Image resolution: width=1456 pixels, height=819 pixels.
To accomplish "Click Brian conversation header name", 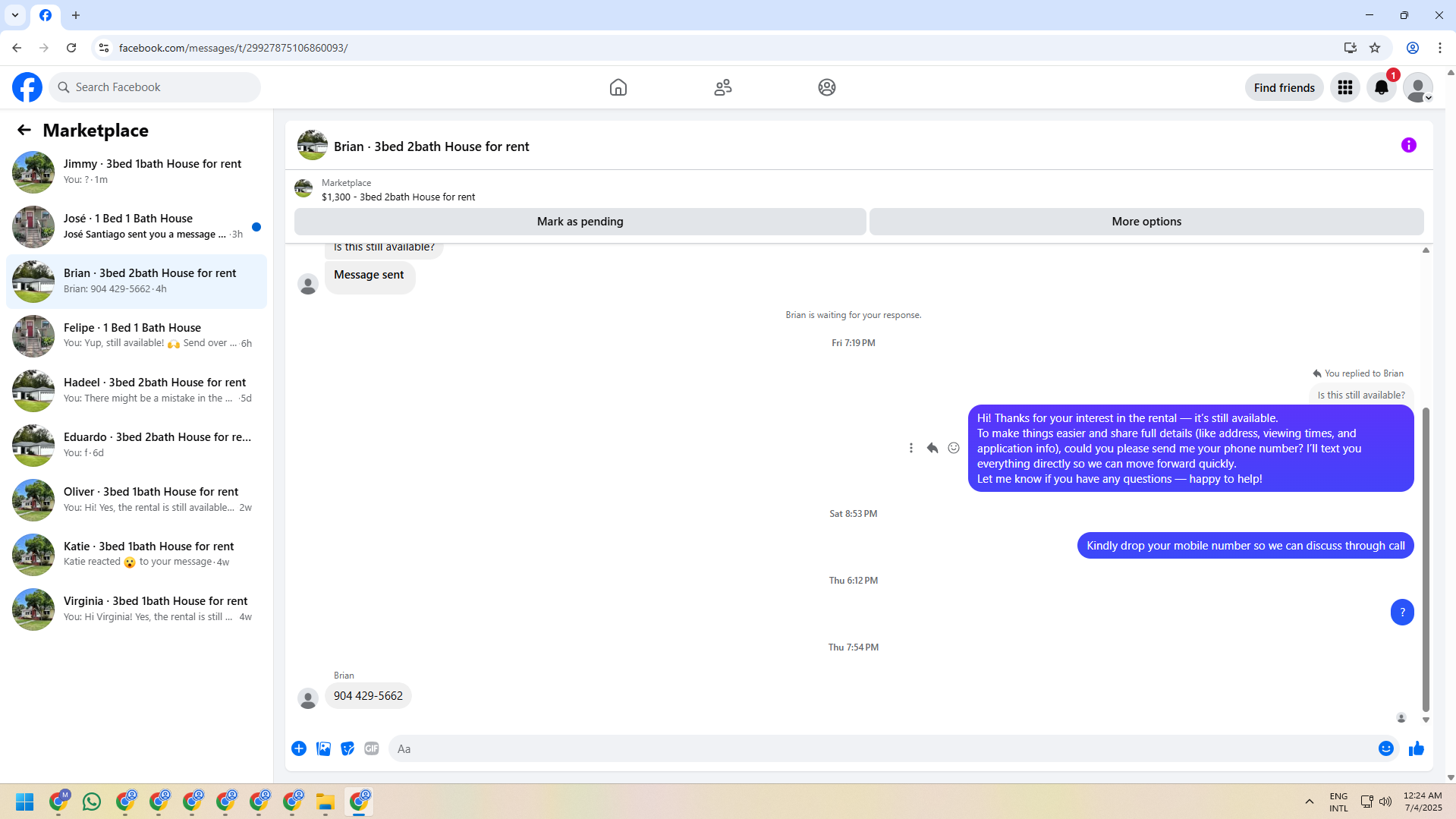I will pos(431,146).
